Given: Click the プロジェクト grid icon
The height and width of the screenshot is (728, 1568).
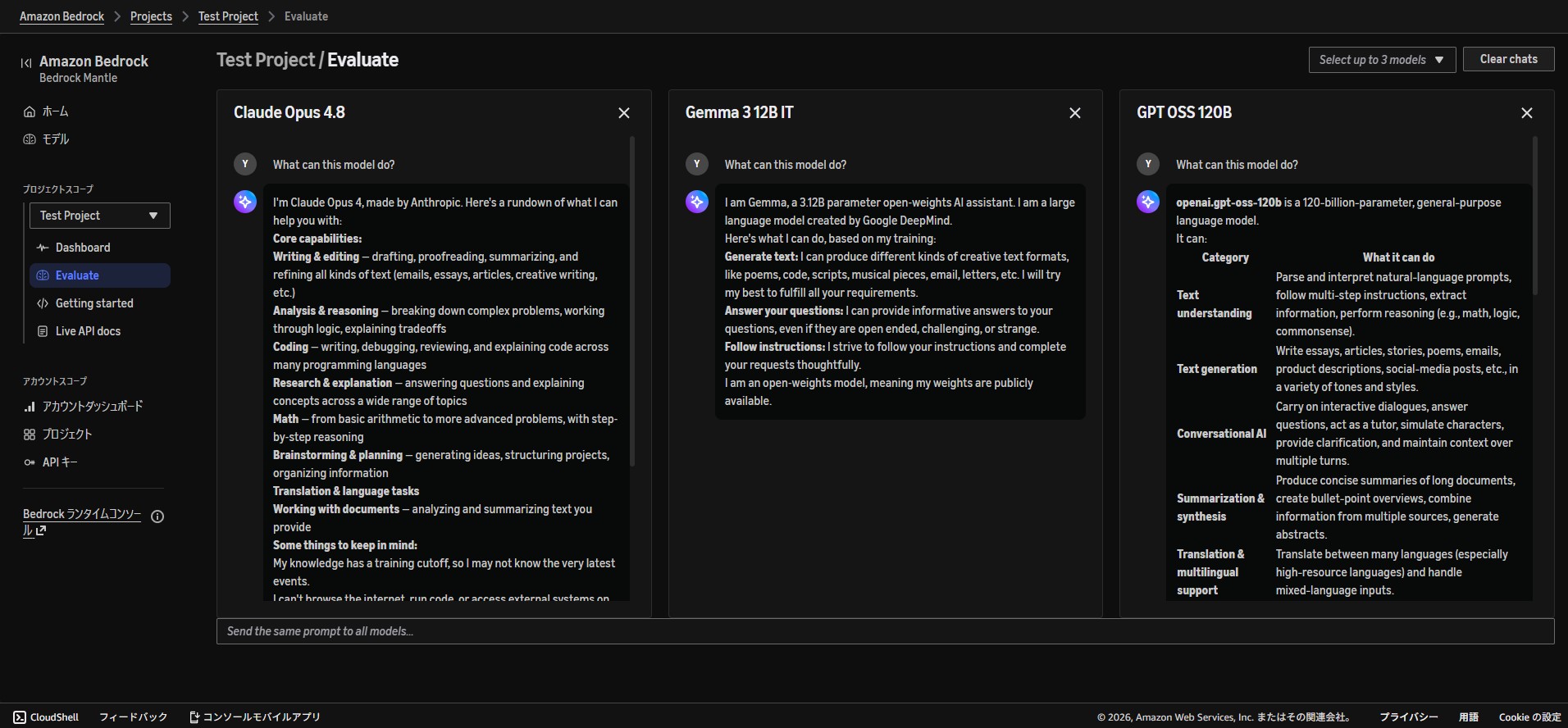Looking at the screenshot, I should click(30, 435).
